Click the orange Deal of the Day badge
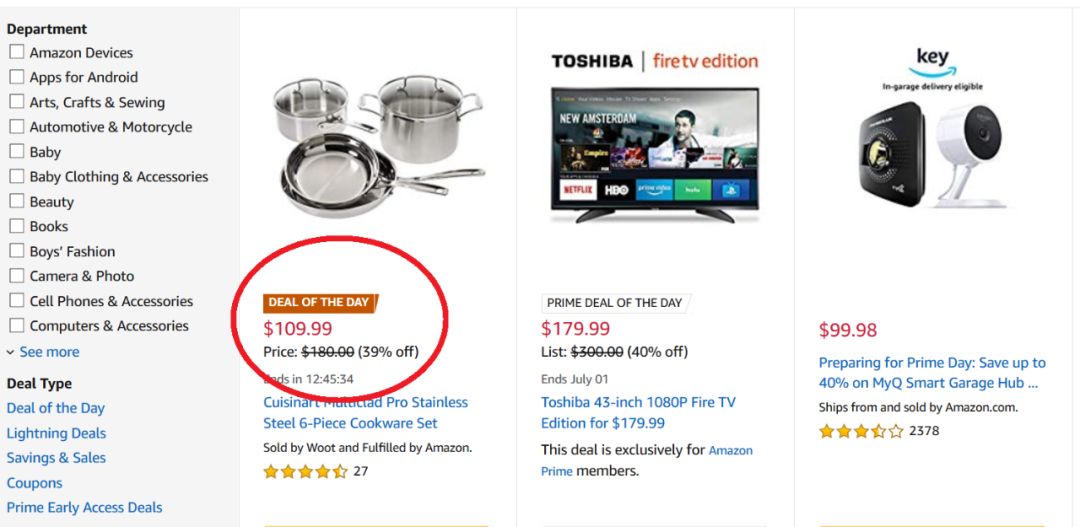 coord(320,302)
